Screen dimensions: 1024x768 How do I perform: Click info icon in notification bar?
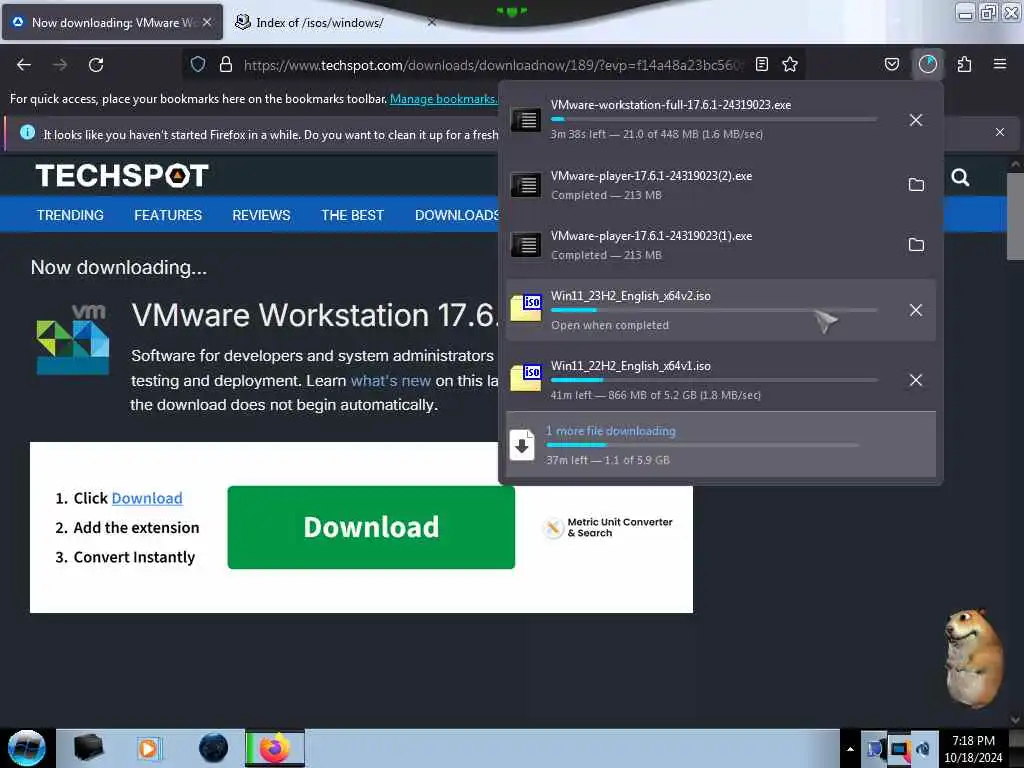click(x=27, y=133)
